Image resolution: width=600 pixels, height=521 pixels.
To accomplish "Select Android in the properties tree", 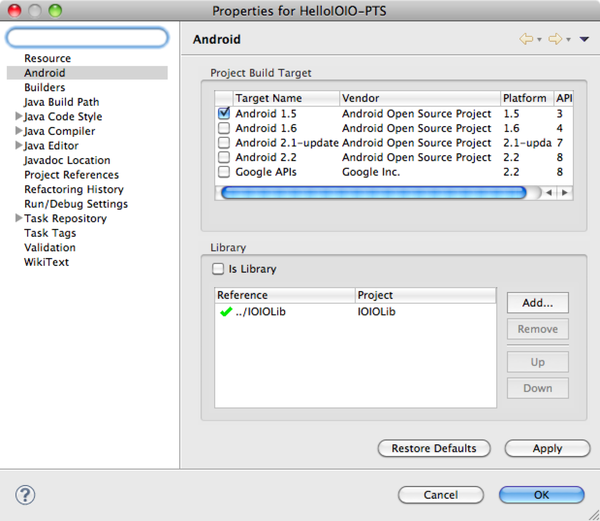I will (x=87, y=73).
